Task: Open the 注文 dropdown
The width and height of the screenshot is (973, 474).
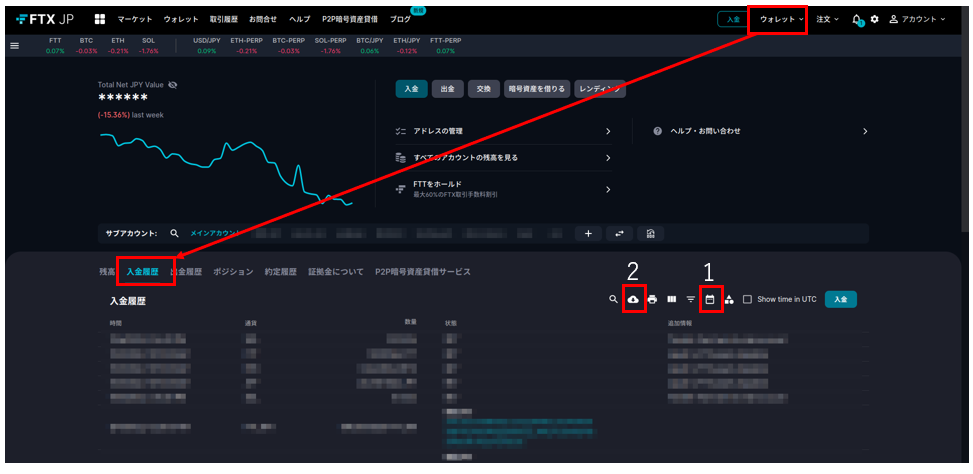Action: coord(827,19)
